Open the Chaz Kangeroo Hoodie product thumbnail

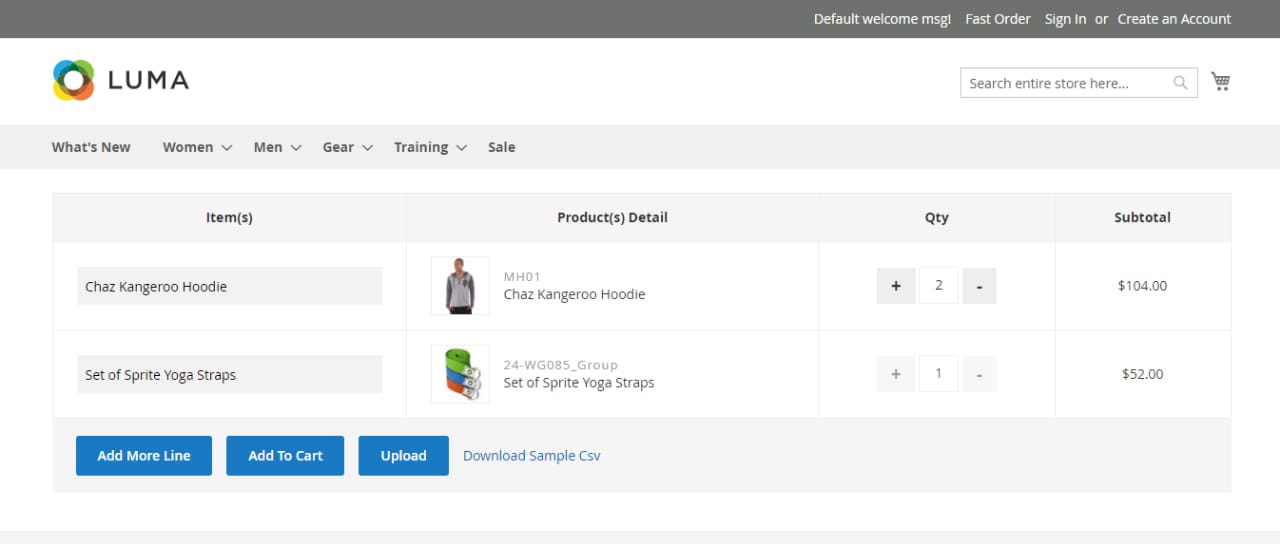tap(460, 286)
